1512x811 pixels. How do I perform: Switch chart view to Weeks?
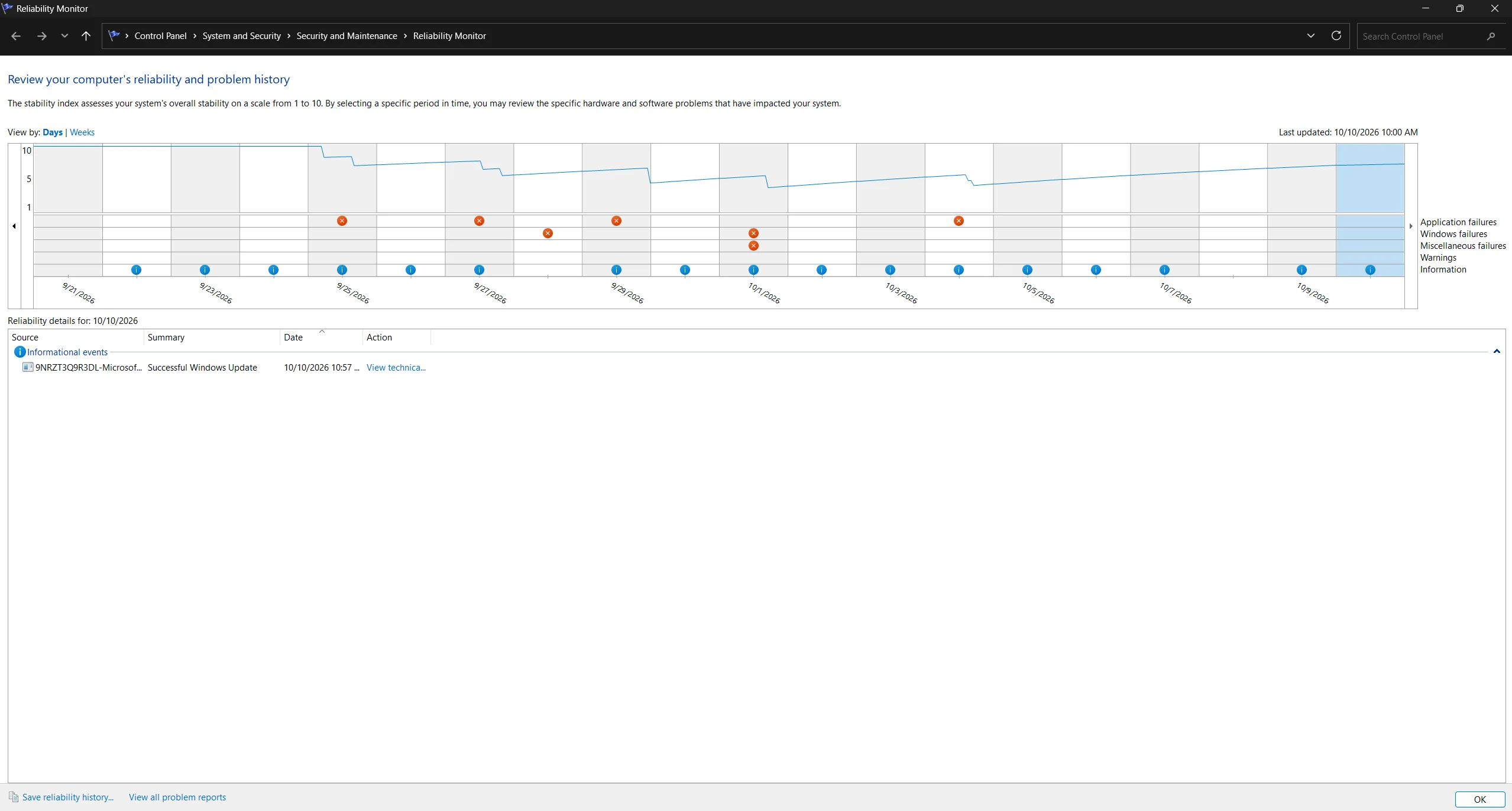coord(82,132)
